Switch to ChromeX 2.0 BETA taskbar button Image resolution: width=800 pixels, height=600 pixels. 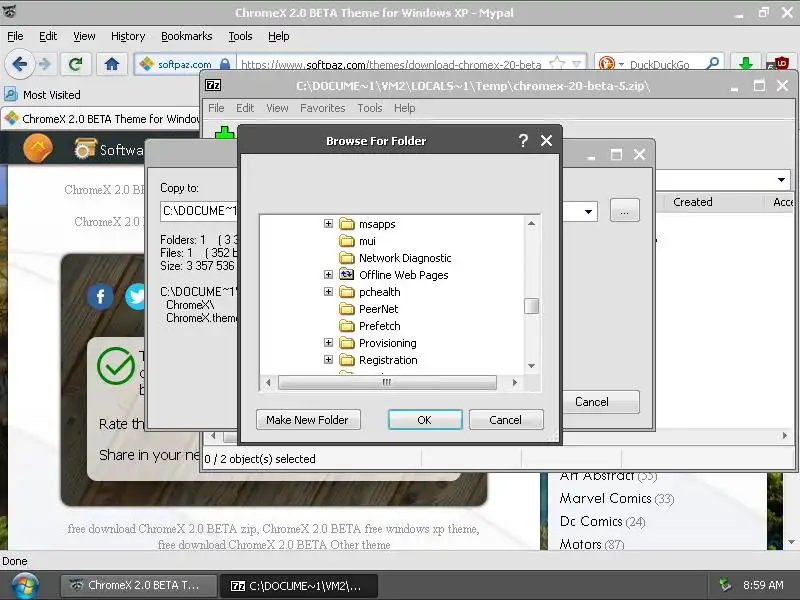pos(137,585)
